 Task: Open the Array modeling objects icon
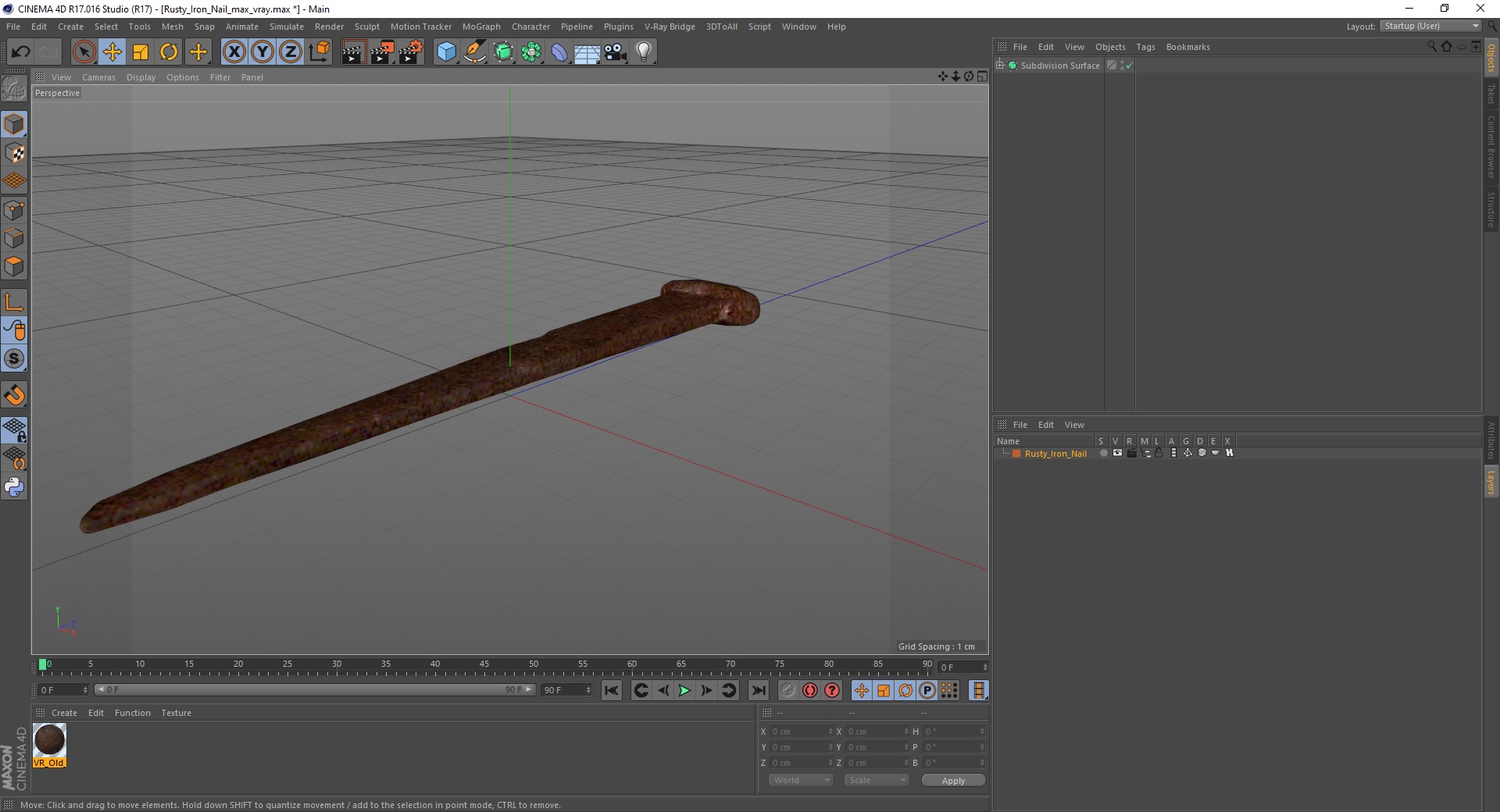pyautogui.click(x=531, y=52)
